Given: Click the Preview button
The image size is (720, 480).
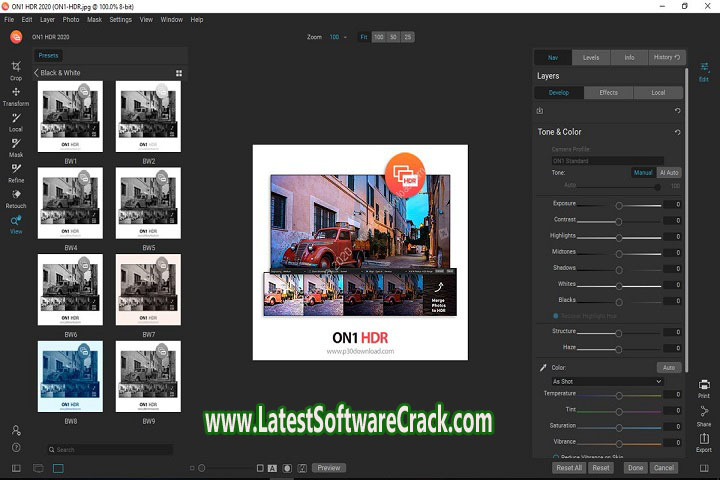Looking at the screenshot, I should (x=328, y=468).
